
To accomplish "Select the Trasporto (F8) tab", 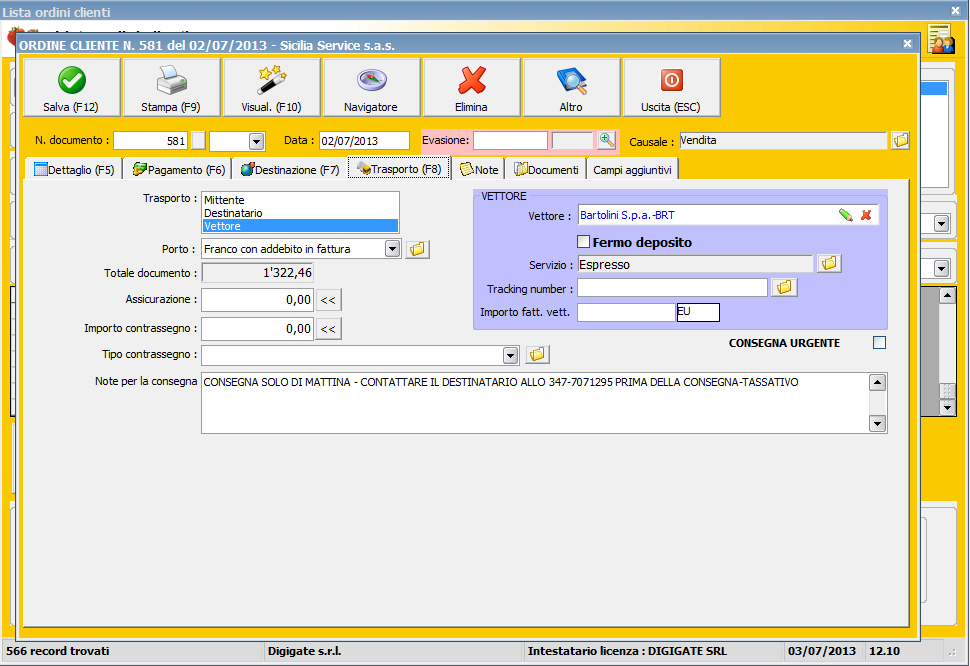I will 399,168.
